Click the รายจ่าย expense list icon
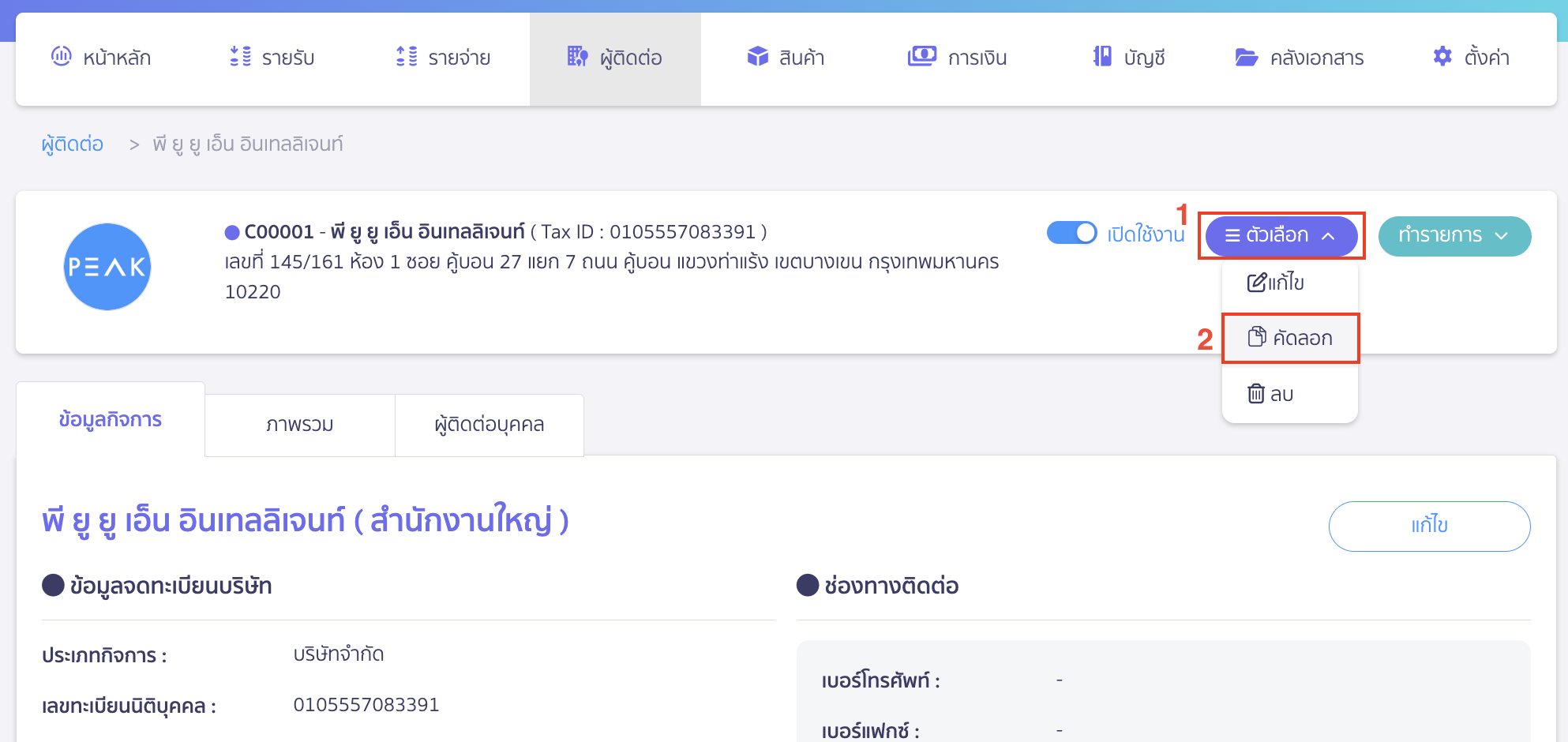 point(406,57)
